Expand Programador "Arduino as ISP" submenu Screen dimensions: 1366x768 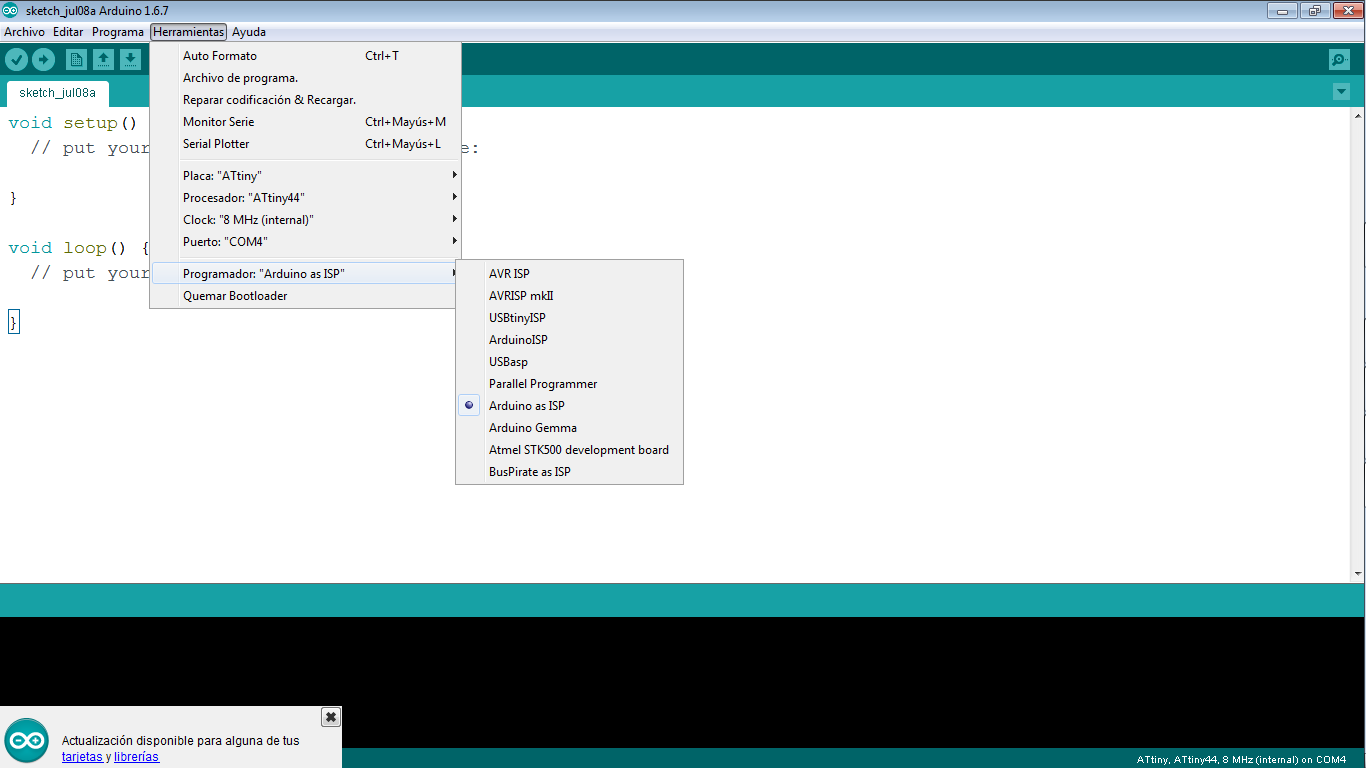pyautogui.click(x=305, y=273)
